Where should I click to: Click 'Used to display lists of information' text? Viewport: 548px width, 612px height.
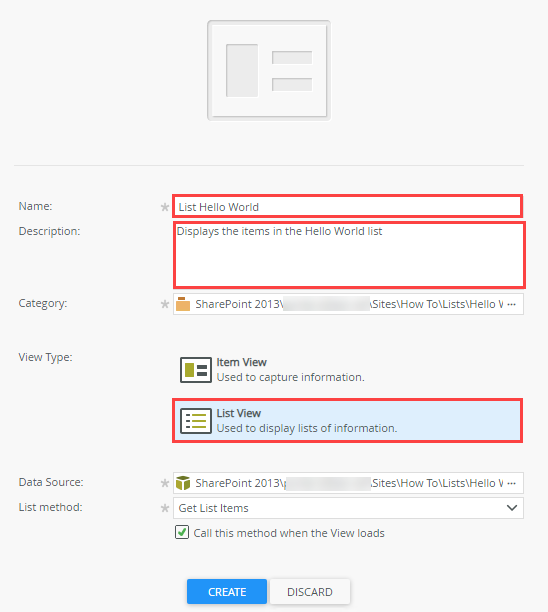click(307, 428)
